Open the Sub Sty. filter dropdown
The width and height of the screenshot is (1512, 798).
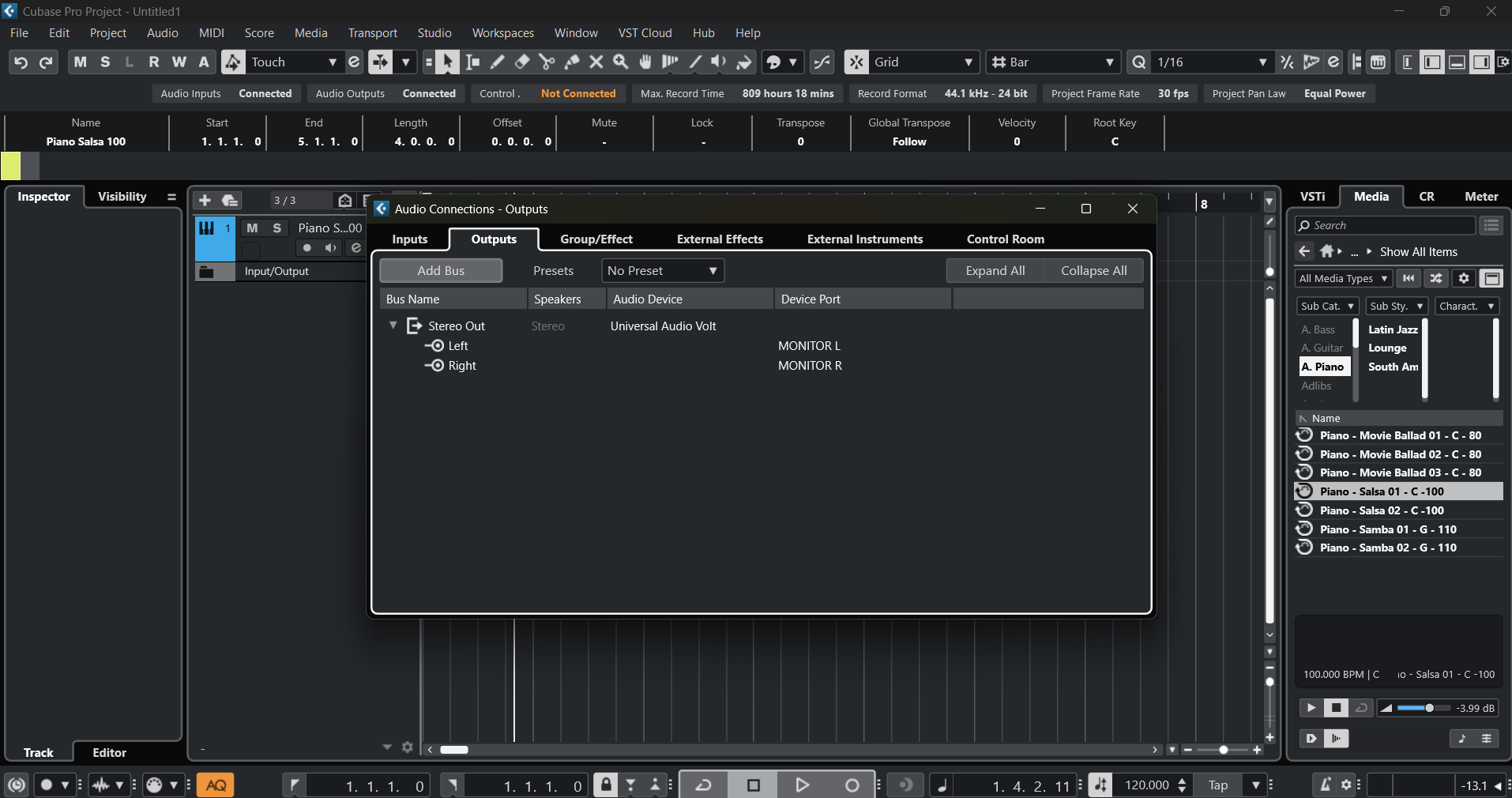[x=1397, y=306]
